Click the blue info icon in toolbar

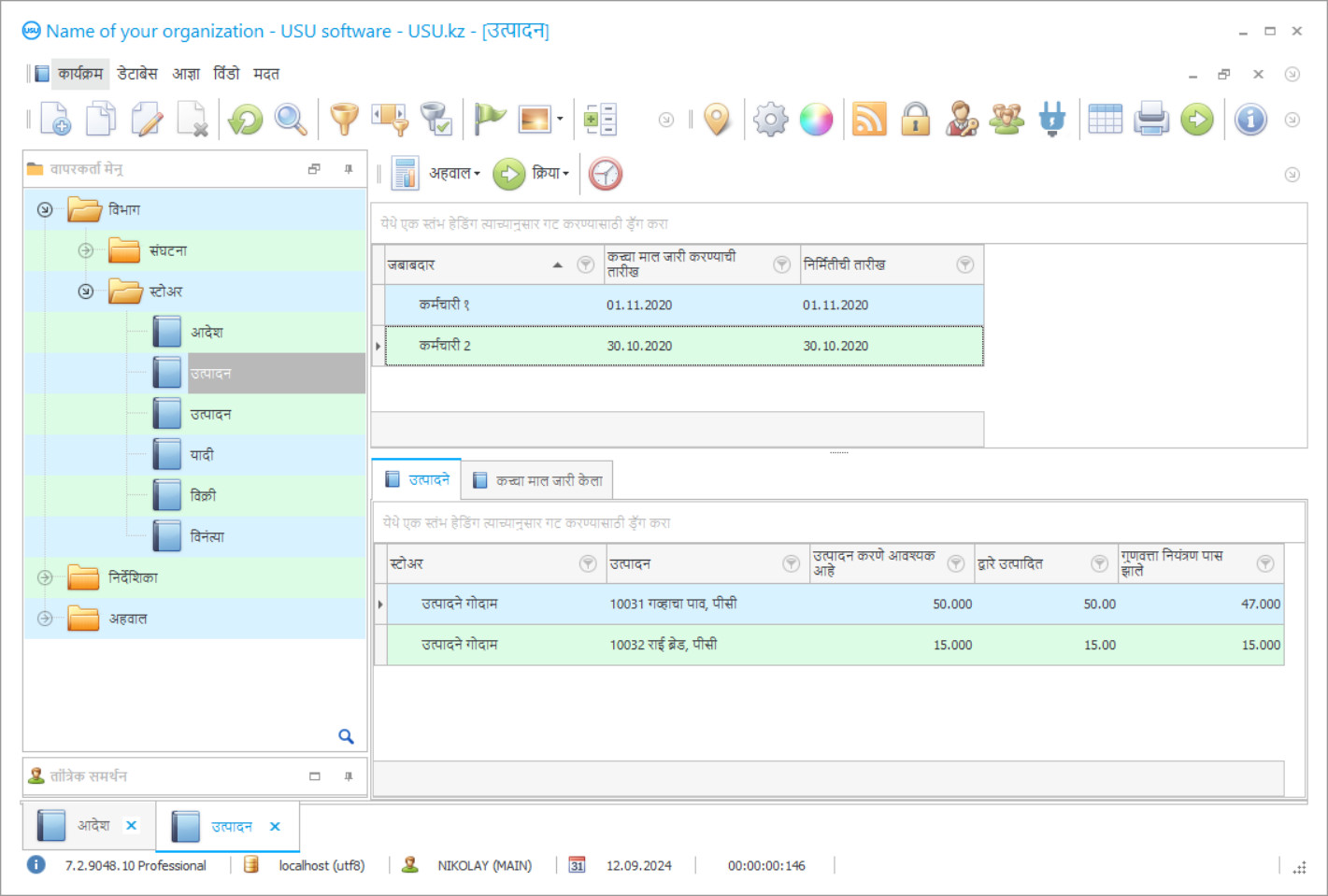tap(1250, 119)
